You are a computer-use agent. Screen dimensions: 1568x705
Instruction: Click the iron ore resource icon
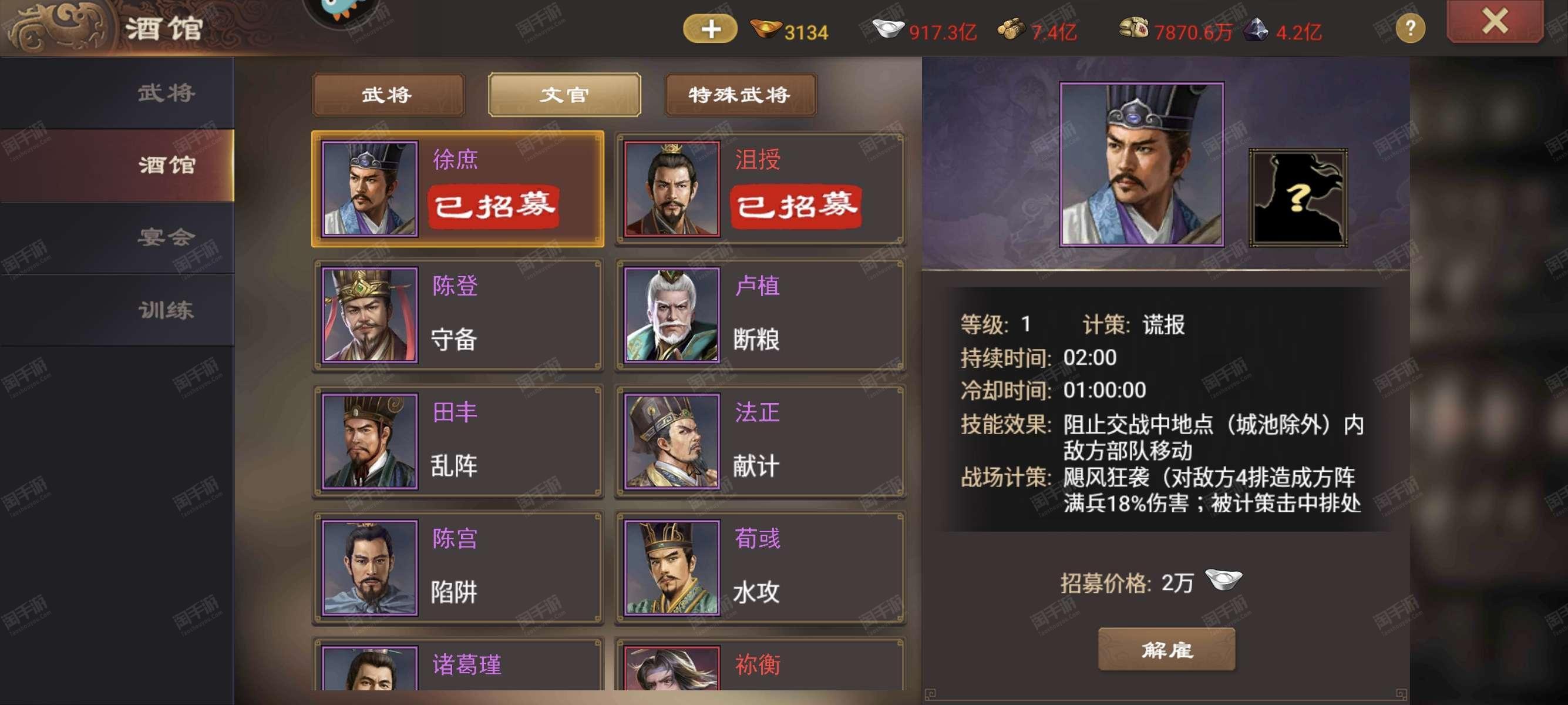(1256, 29)
